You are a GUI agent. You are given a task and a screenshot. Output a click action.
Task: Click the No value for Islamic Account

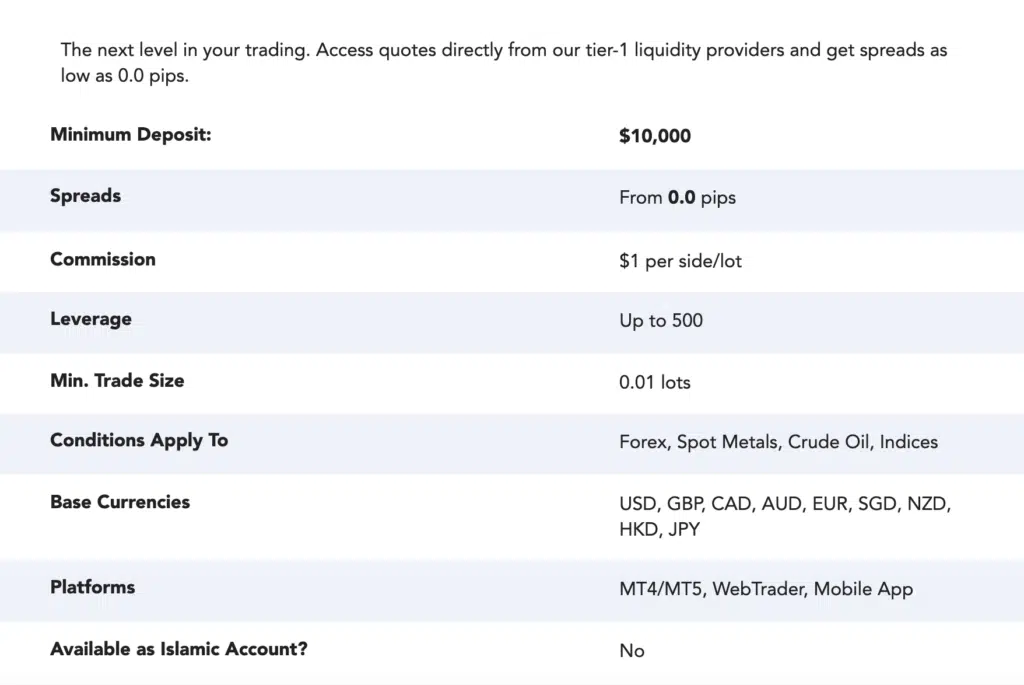click(x=632, y=651)
